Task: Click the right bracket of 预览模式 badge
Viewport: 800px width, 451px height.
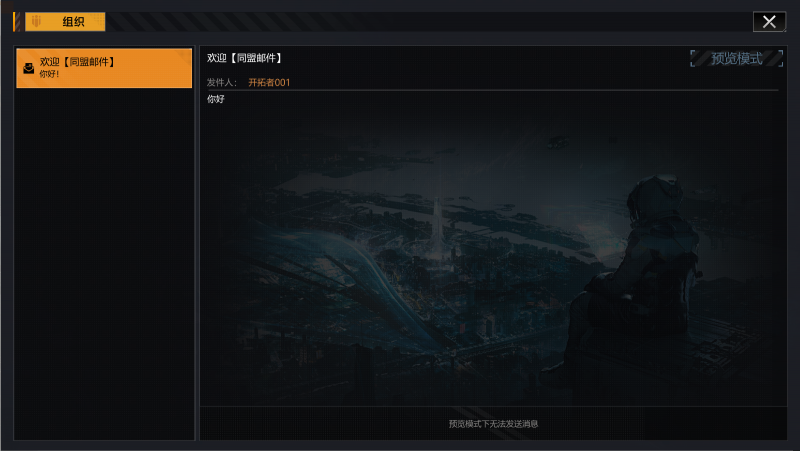Action: tap(781, 58)
